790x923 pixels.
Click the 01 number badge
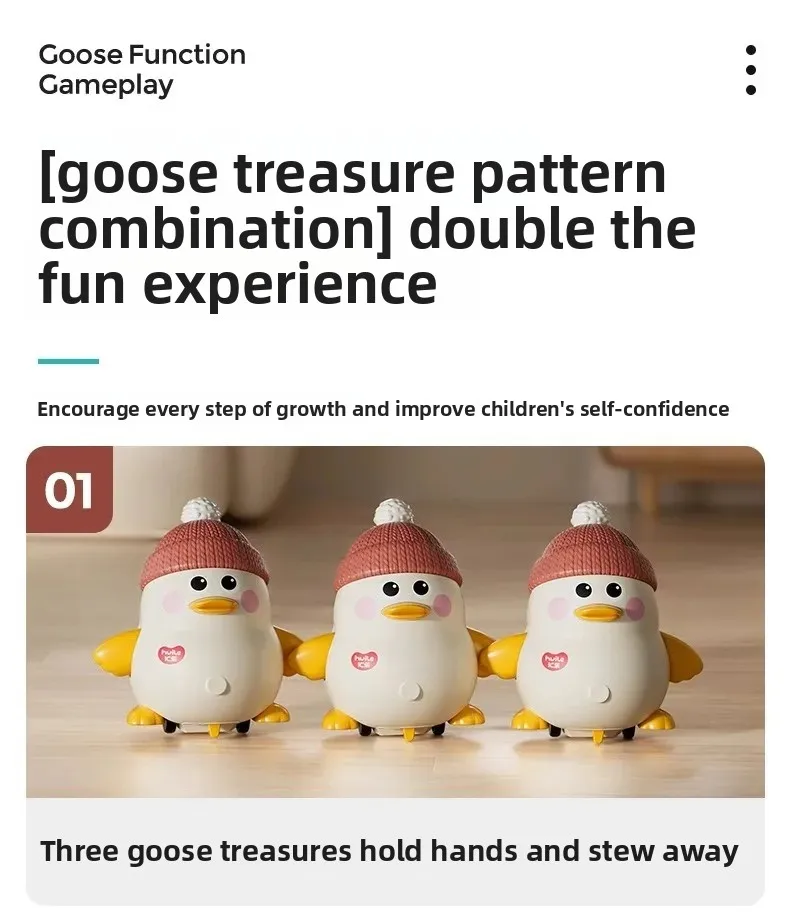tap(69, 490)
